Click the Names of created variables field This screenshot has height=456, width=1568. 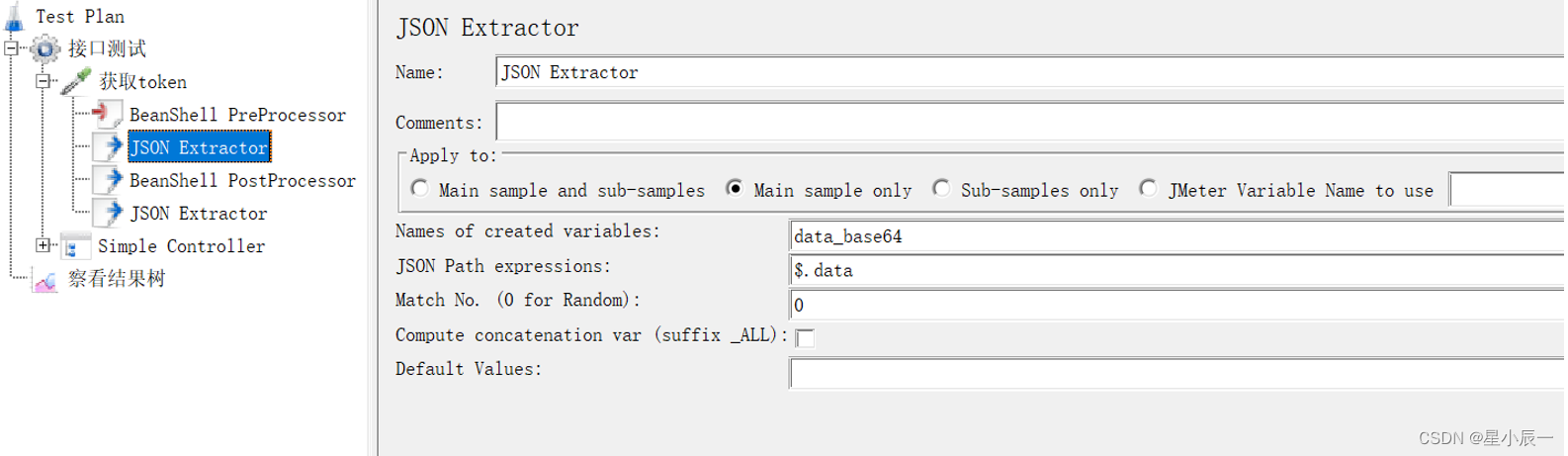[1176, 236]
